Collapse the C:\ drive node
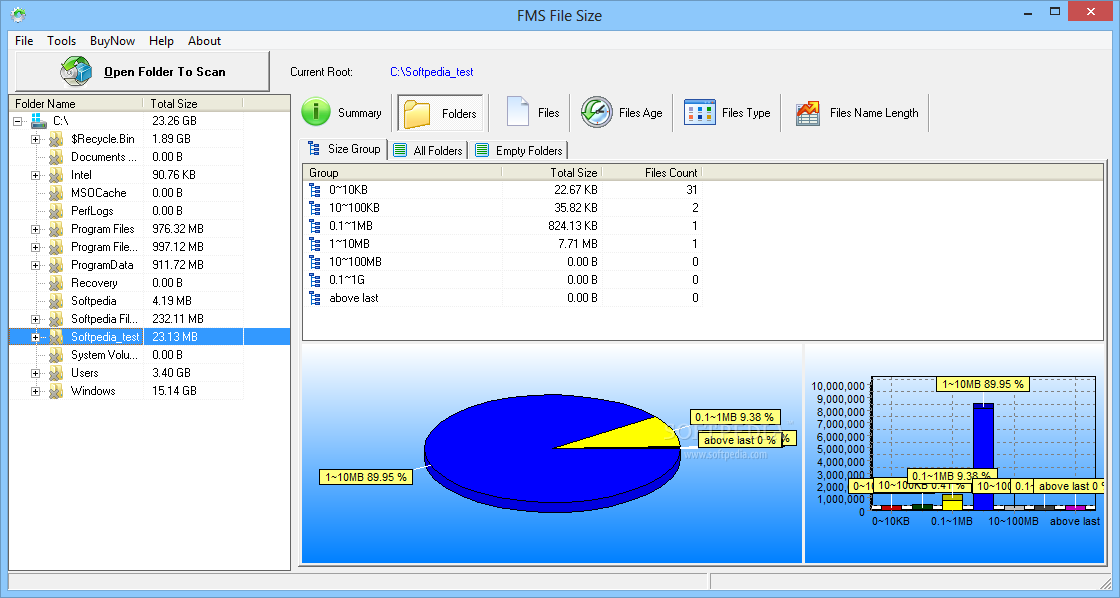Image resolution: width=1120 pixels, height=598 pixels. click(18, 121)
